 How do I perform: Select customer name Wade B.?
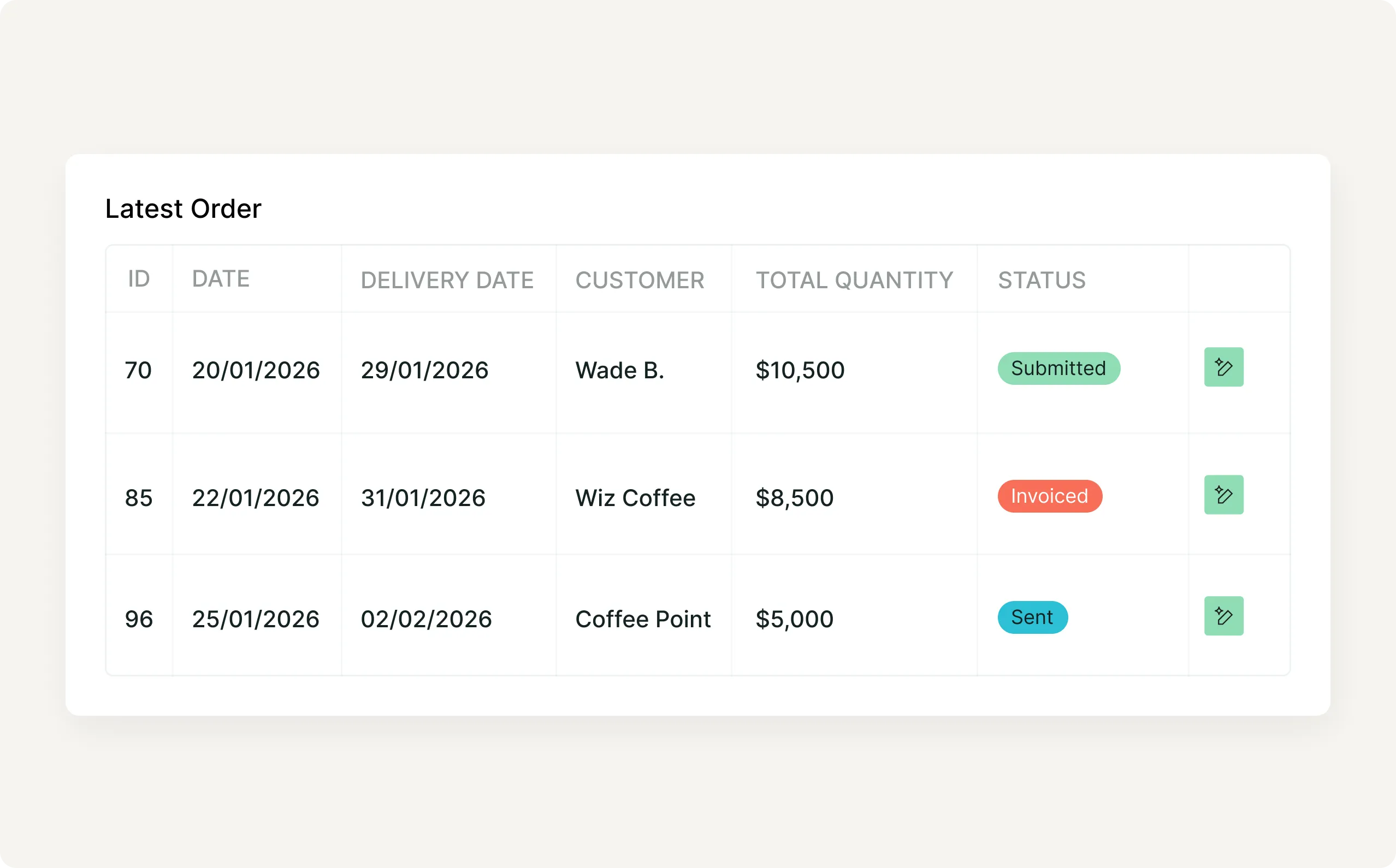click(x=619, y=370)
